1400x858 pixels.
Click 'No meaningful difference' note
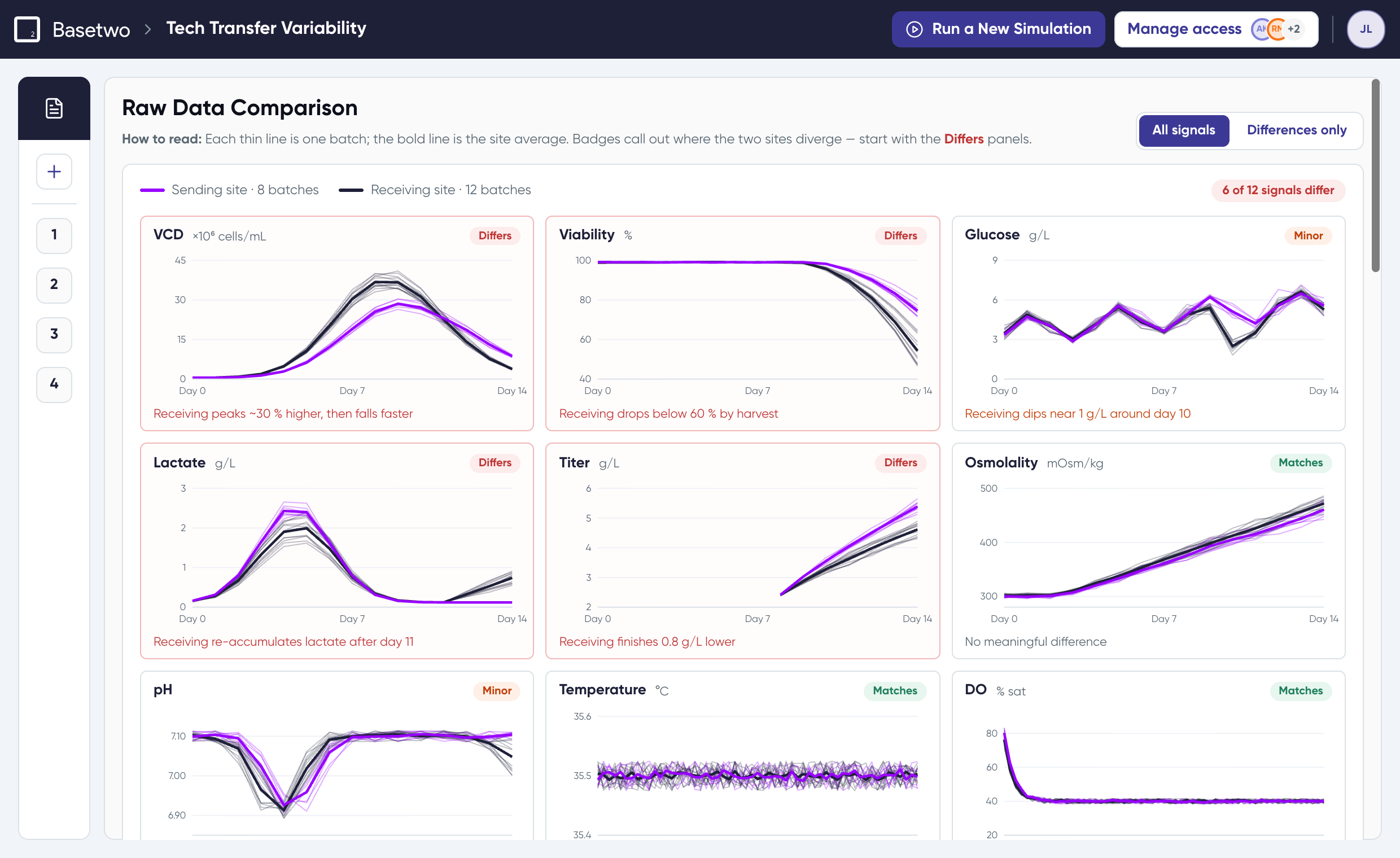[1035, 641]
